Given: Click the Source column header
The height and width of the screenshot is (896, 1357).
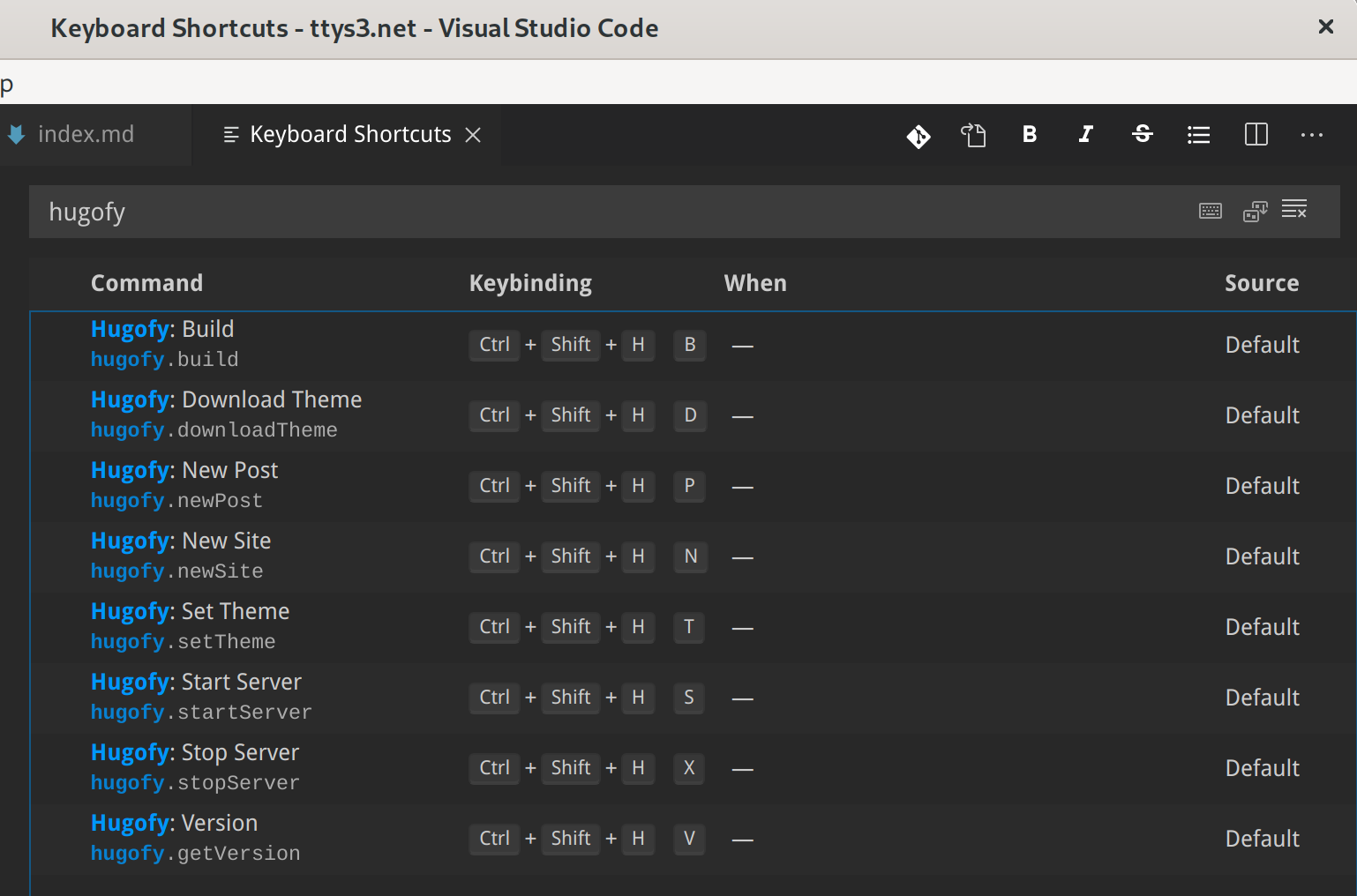Looking at the screenshot, I should click(x=1262, y=283).
